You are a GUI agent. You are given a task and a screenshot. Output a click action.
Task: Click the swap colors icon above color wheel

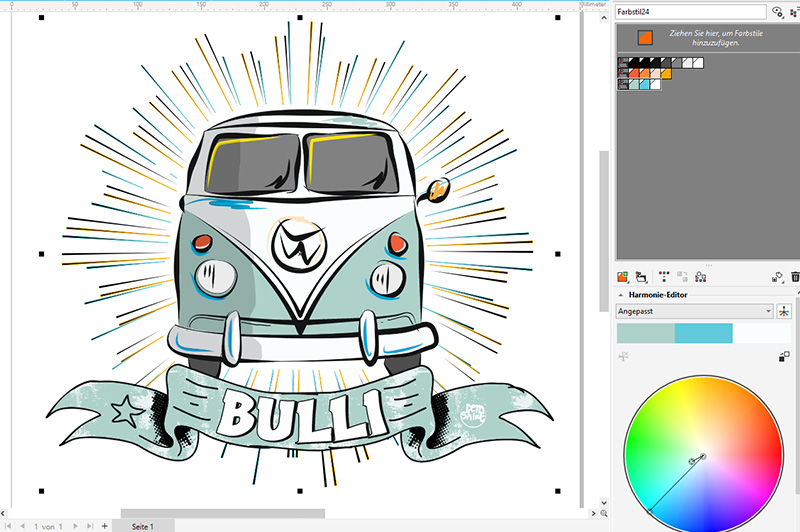pos(784,357)
